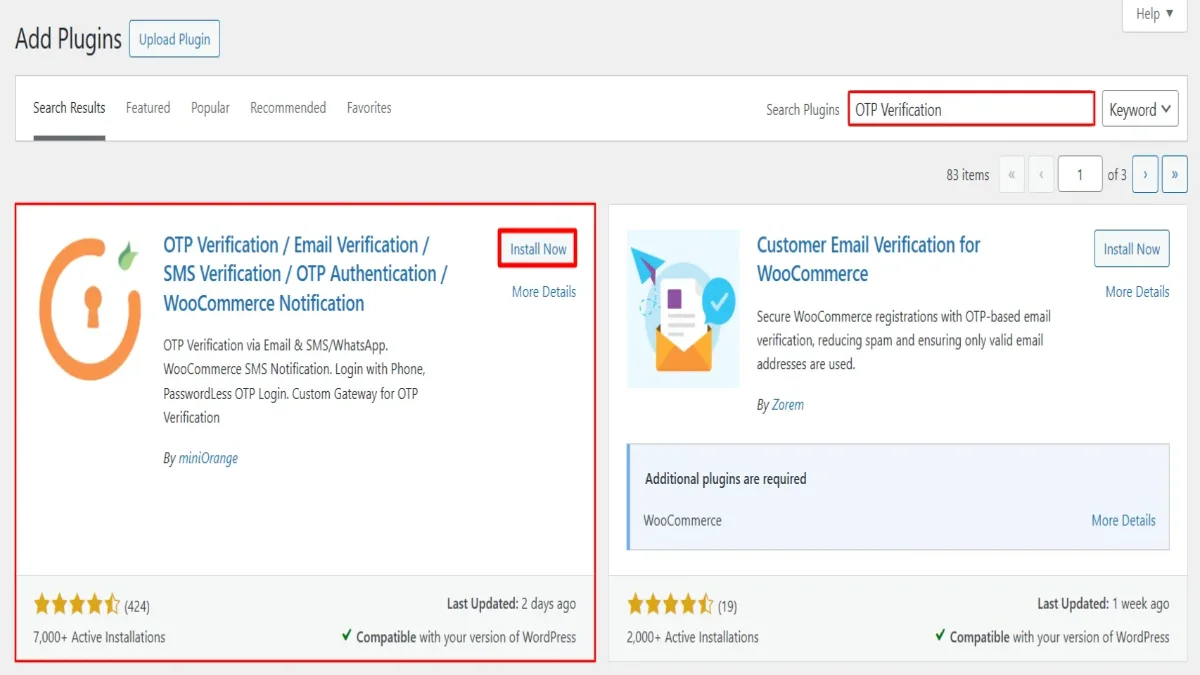Click the (19) ratings count

coord(727,606)
